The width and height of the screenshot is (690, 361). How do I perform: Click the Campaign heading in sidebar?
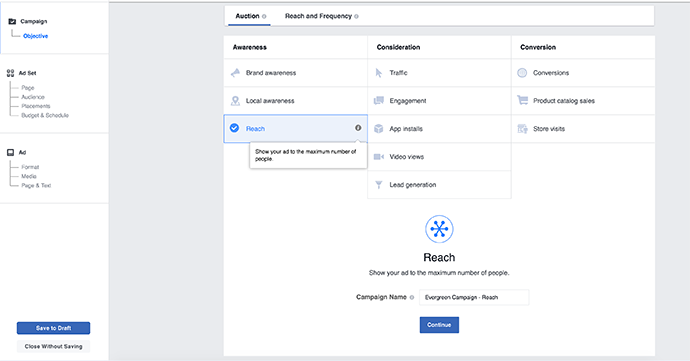pyautogui.click(x=33, y=21)
